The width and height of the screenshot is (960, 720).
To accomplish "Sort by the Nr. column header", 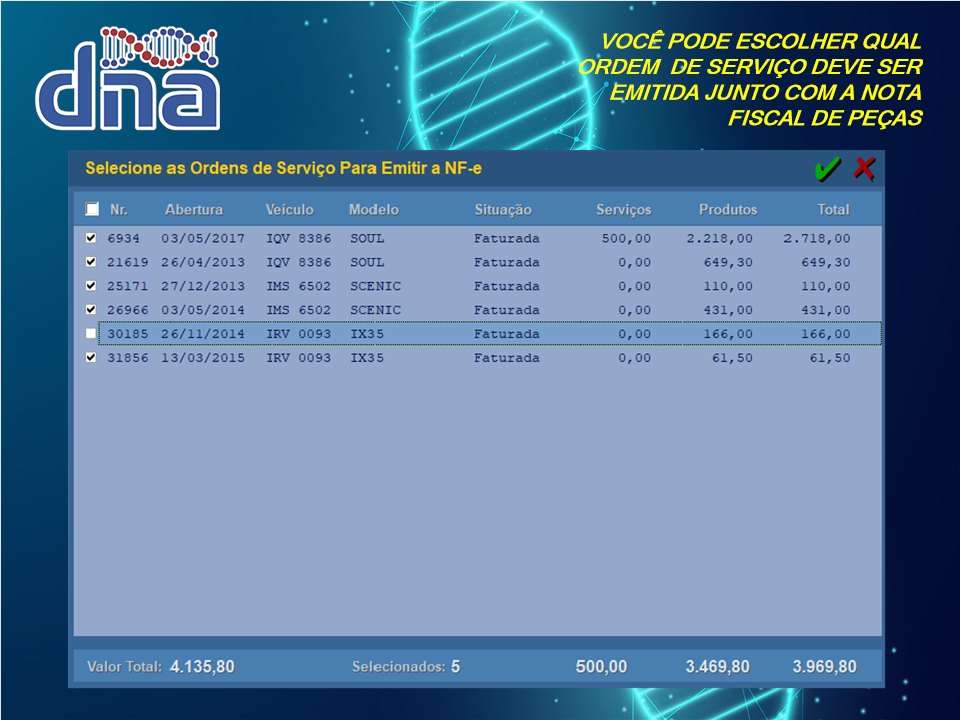I will pyautogui.click(x=119, y=209).
